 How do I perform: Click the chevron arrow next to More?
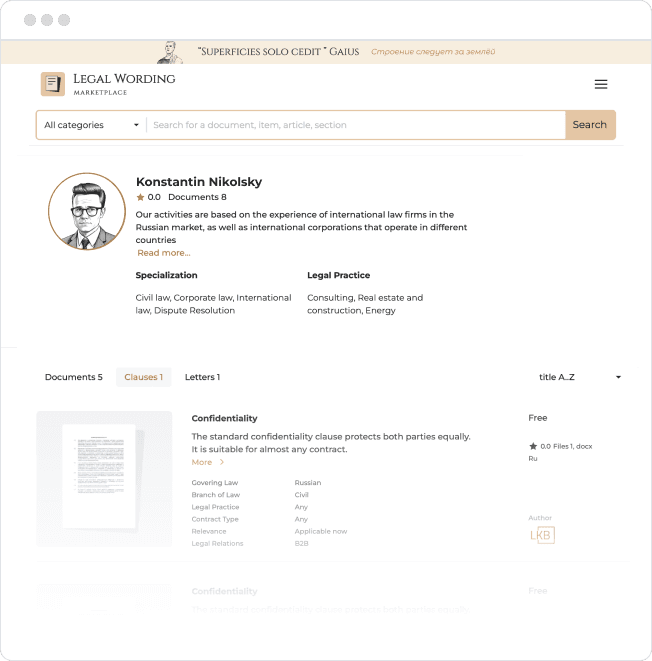pyautogui.click(x=222, y=463)
